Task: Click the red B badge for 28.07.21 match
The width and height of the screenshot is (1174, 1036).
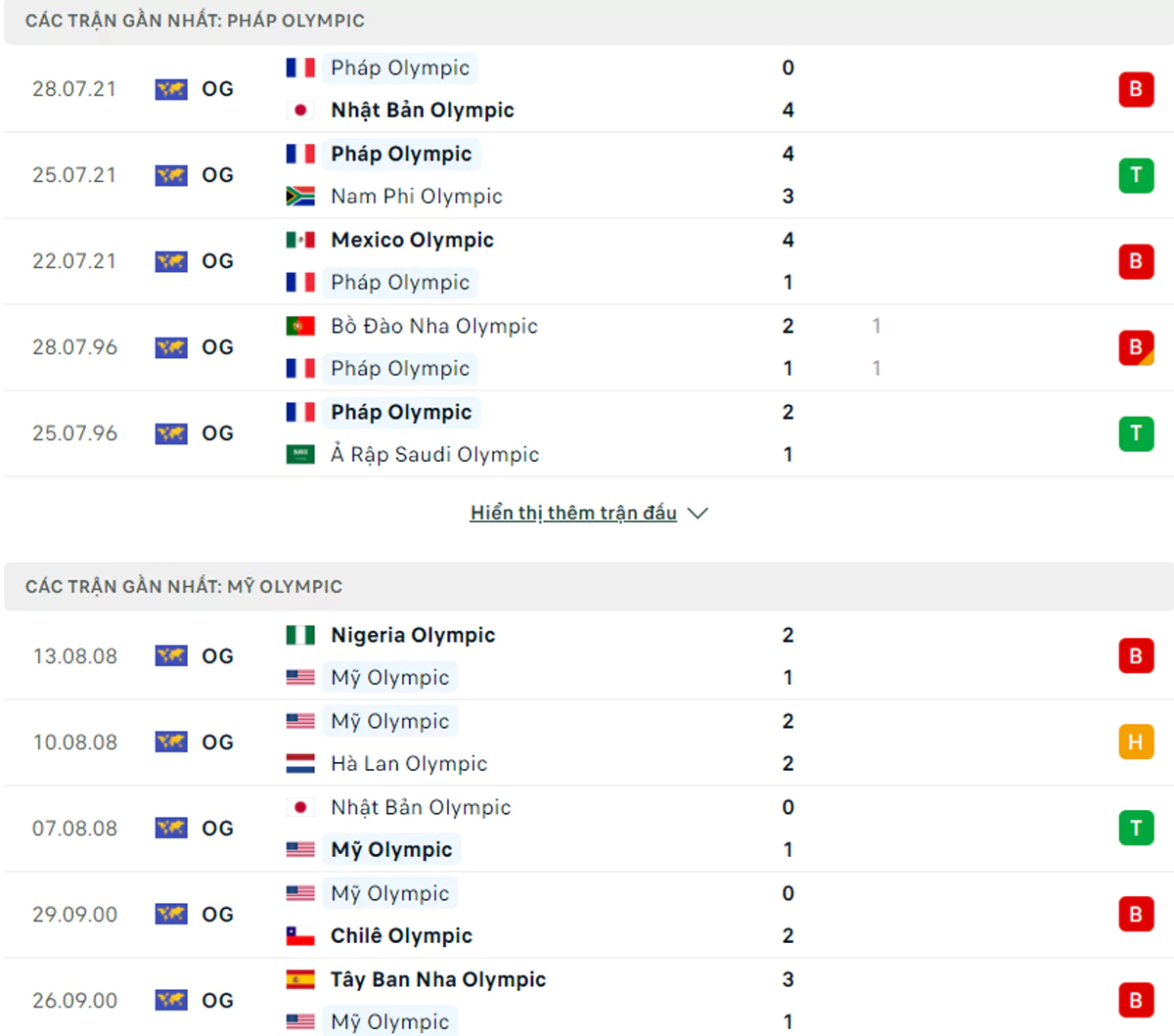Action: 1136,89
